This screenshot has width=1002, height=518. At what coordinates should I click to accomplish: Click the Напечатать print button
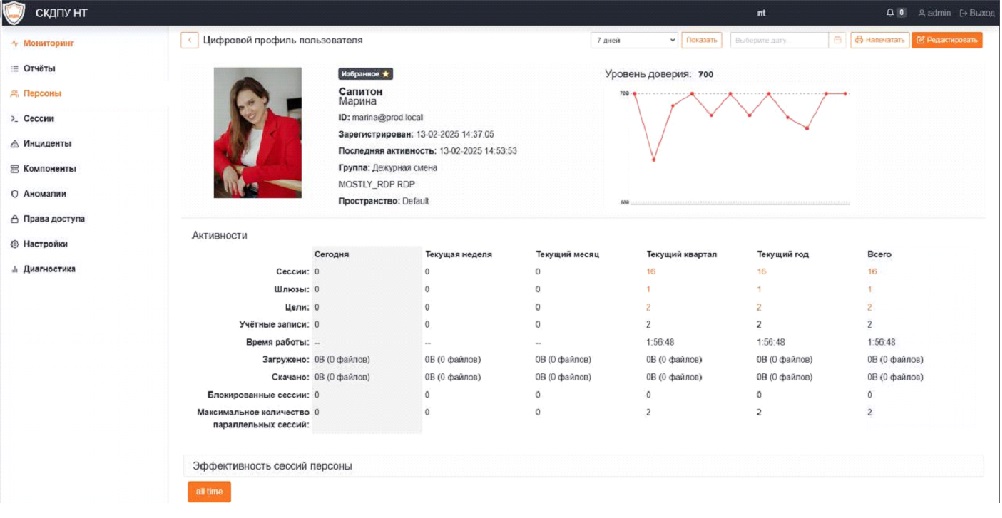click(880, 41)
